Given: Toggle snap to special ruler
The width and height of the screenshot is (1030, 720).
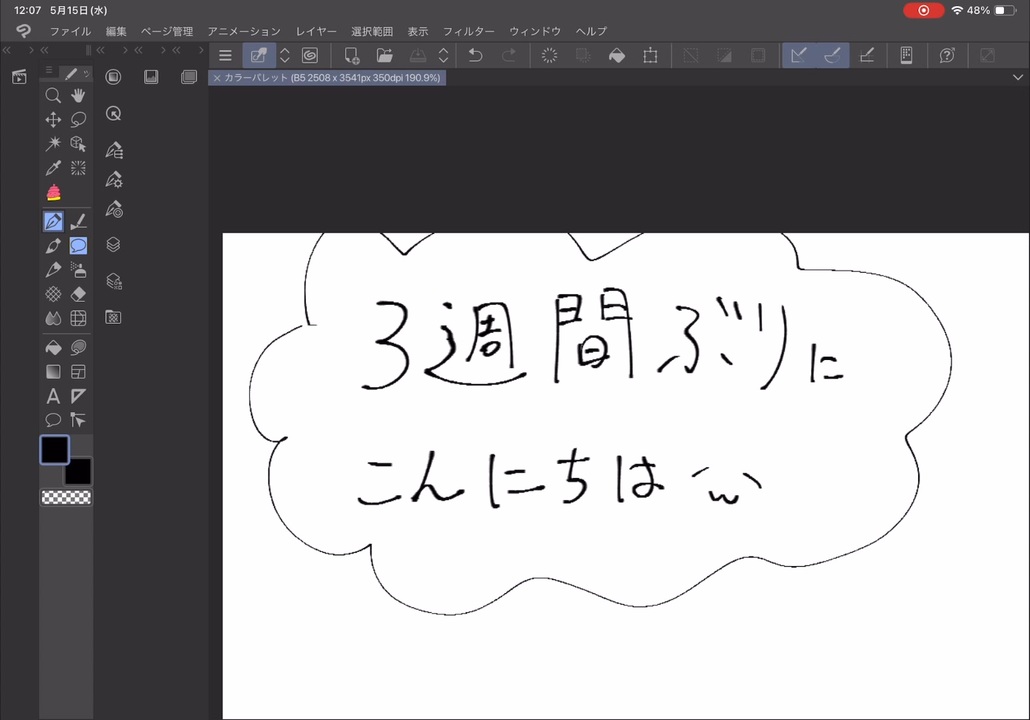Looking at the screenshot, I should coord(832,56).
